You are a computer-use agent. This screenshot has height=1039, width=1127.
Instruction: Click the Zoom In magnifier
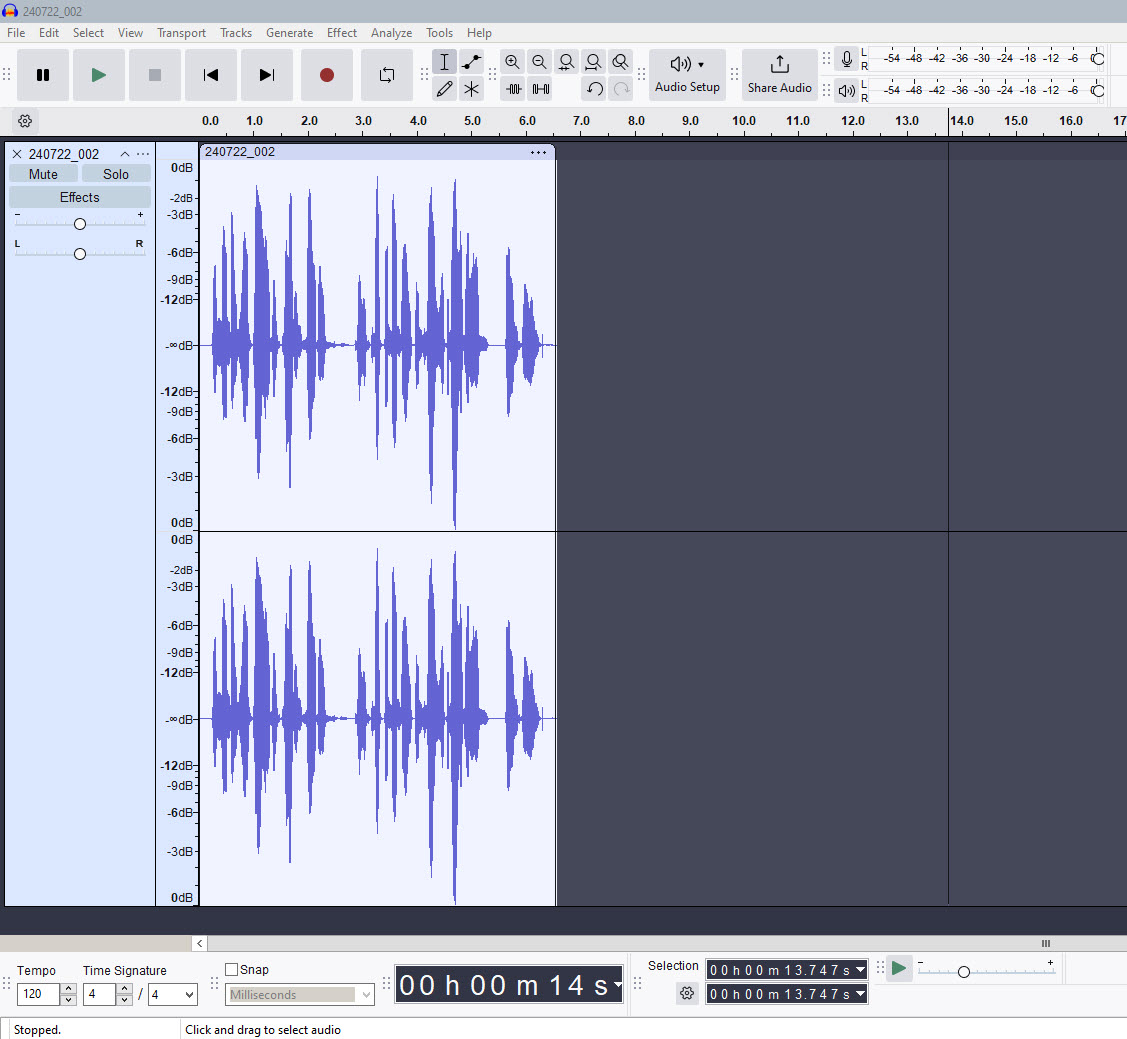pos(513,62)
